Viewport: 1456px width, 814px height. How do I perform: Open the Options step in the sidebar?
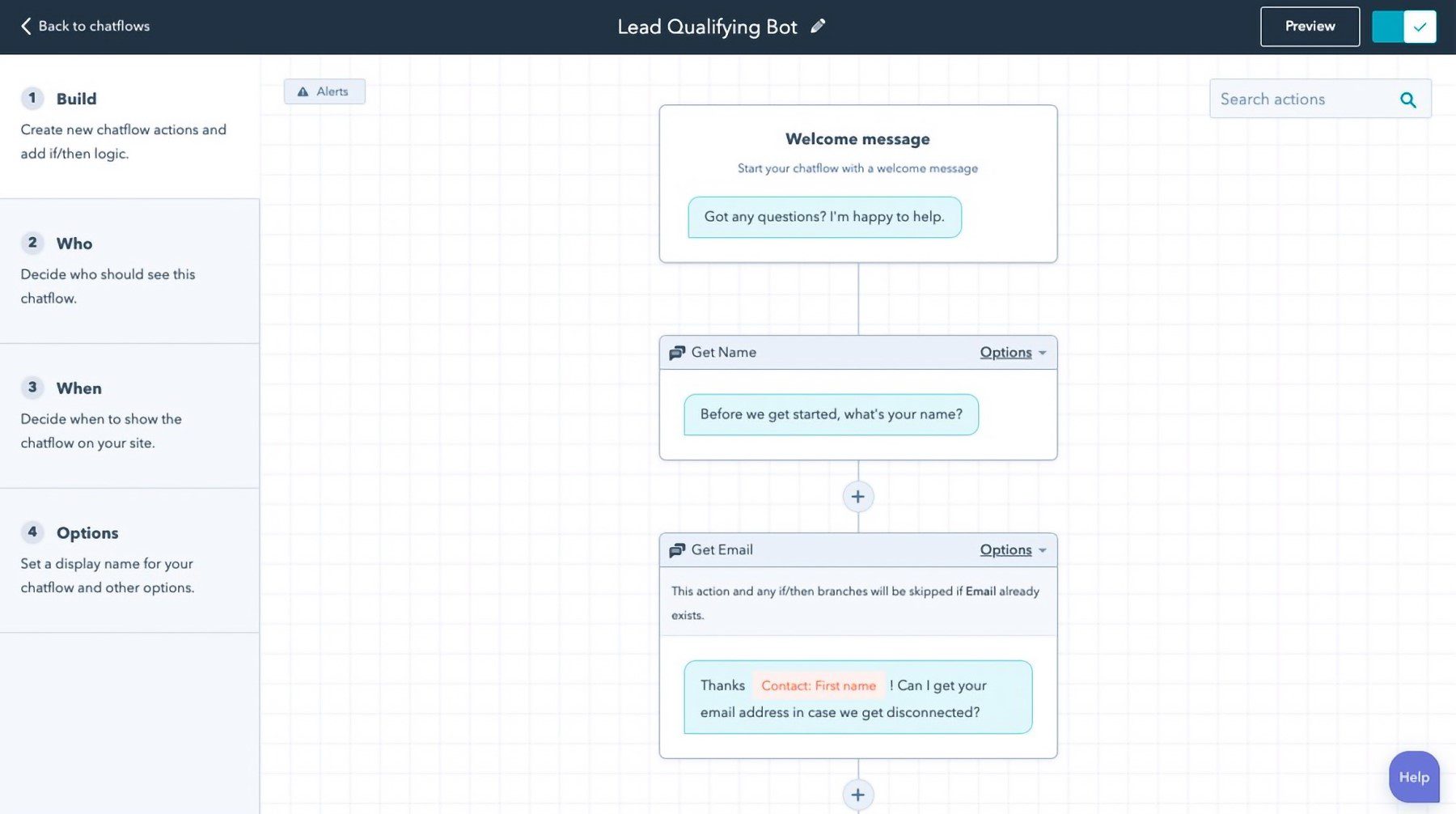tap(87, 532)
